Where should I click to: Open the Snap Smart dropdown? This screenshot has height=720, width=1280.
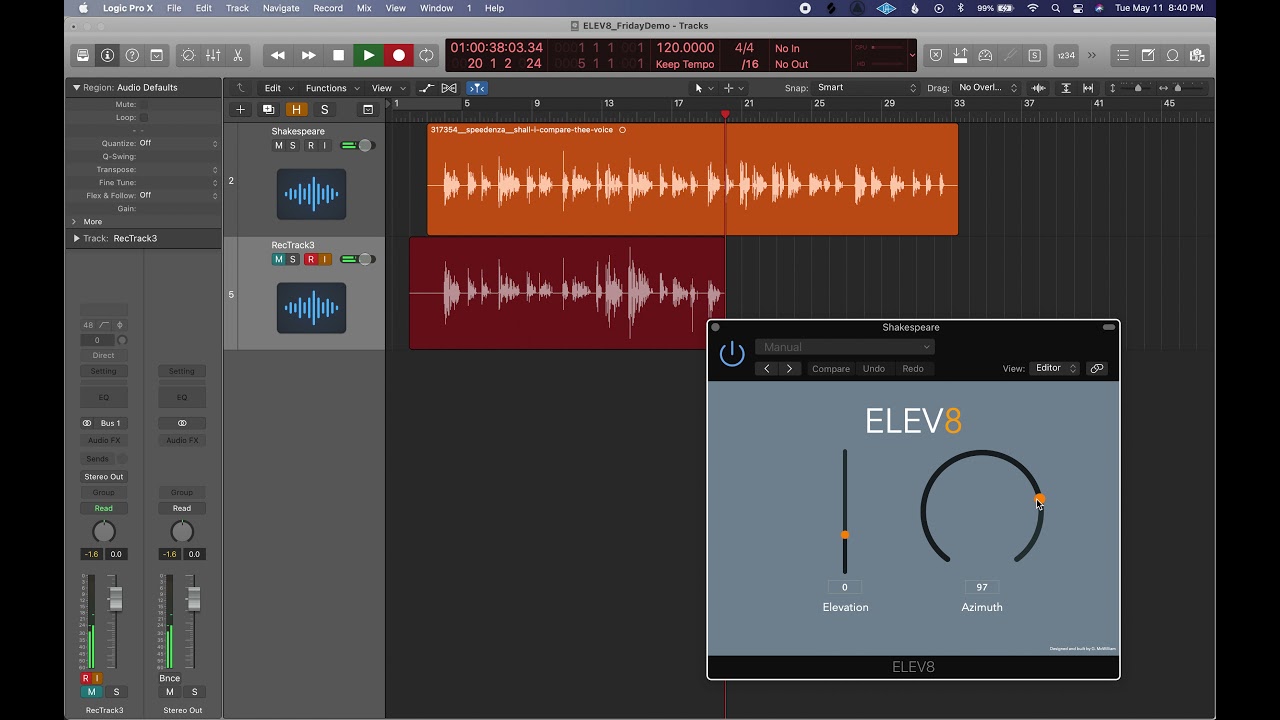864,88
